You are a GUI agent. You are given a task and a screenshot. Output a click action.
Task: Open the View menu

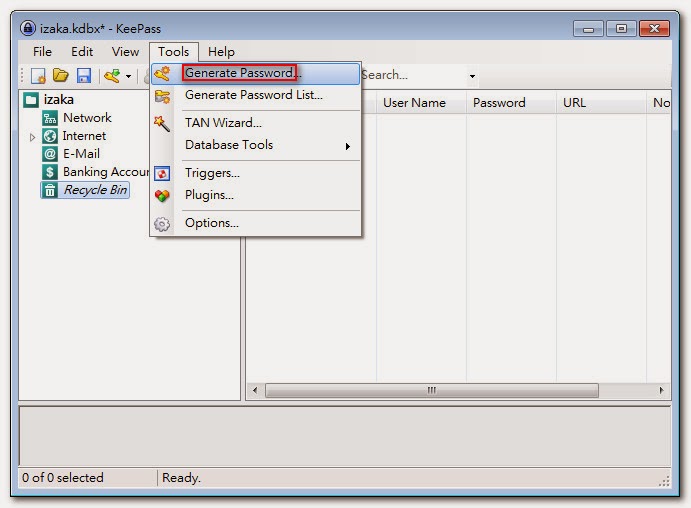125,52
